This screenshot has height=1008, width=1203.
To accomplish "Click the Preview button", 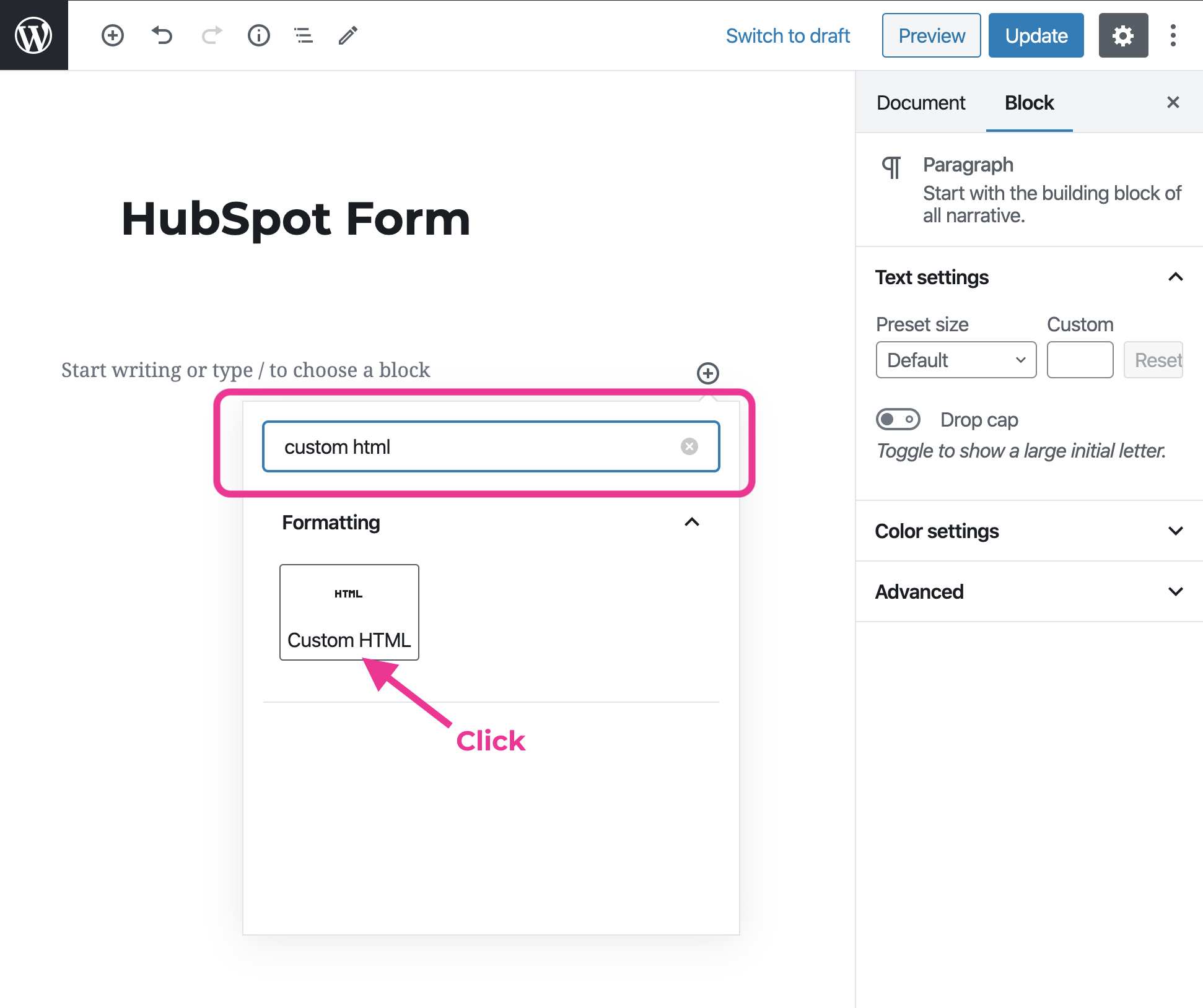I will (x=931, y=35).
